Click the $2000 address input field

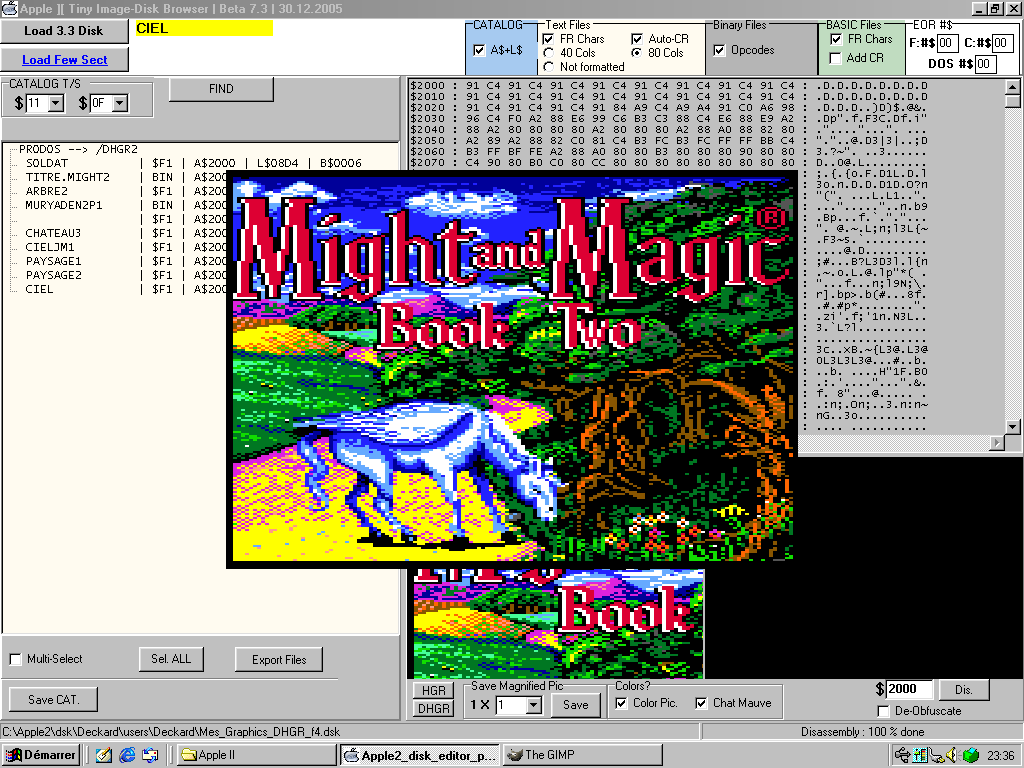908,689
